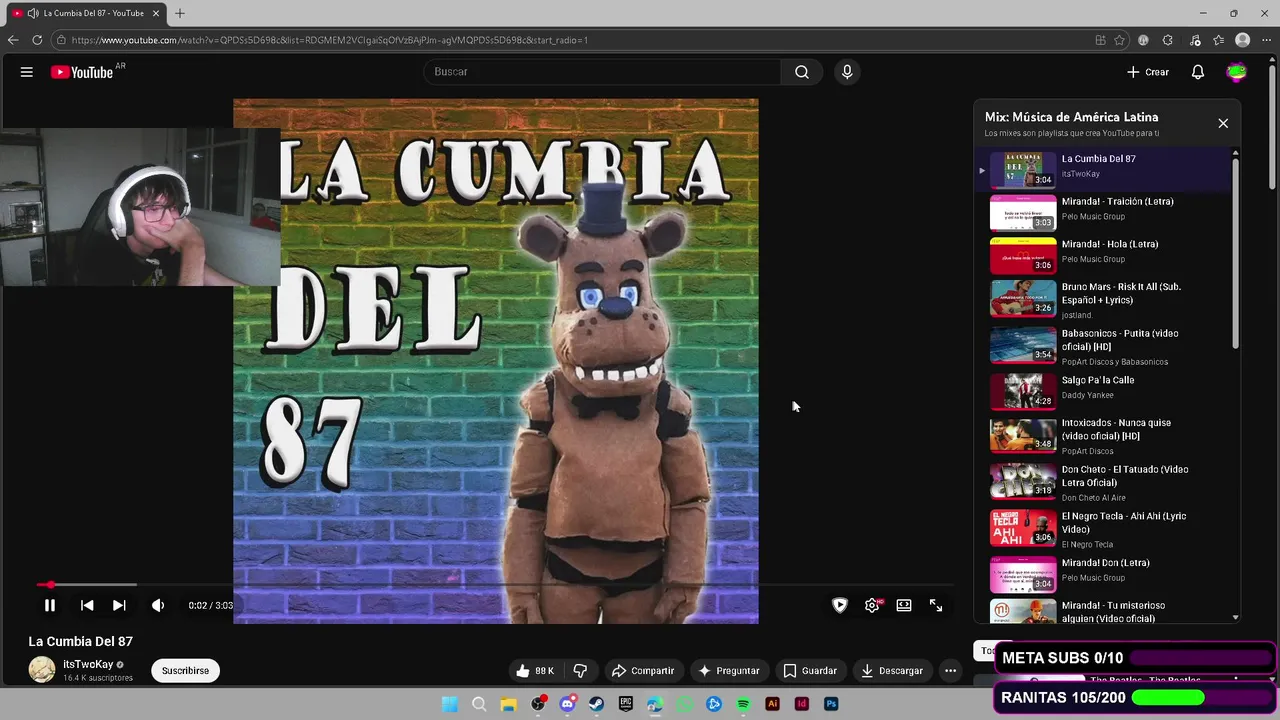
Task: Start voice search with the microphone
Action: [x=847, y=72]
